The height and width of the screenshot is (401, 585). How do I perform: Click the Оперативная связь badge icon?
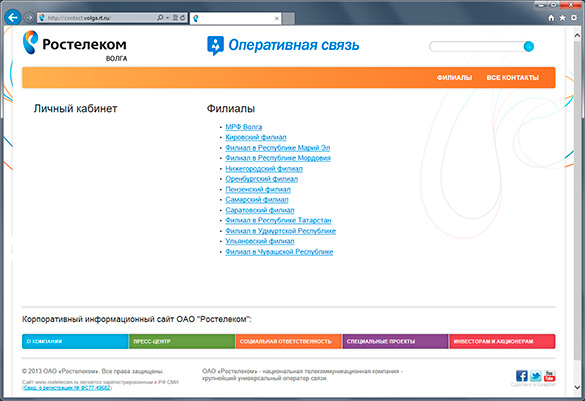click(x=215, y=46)
